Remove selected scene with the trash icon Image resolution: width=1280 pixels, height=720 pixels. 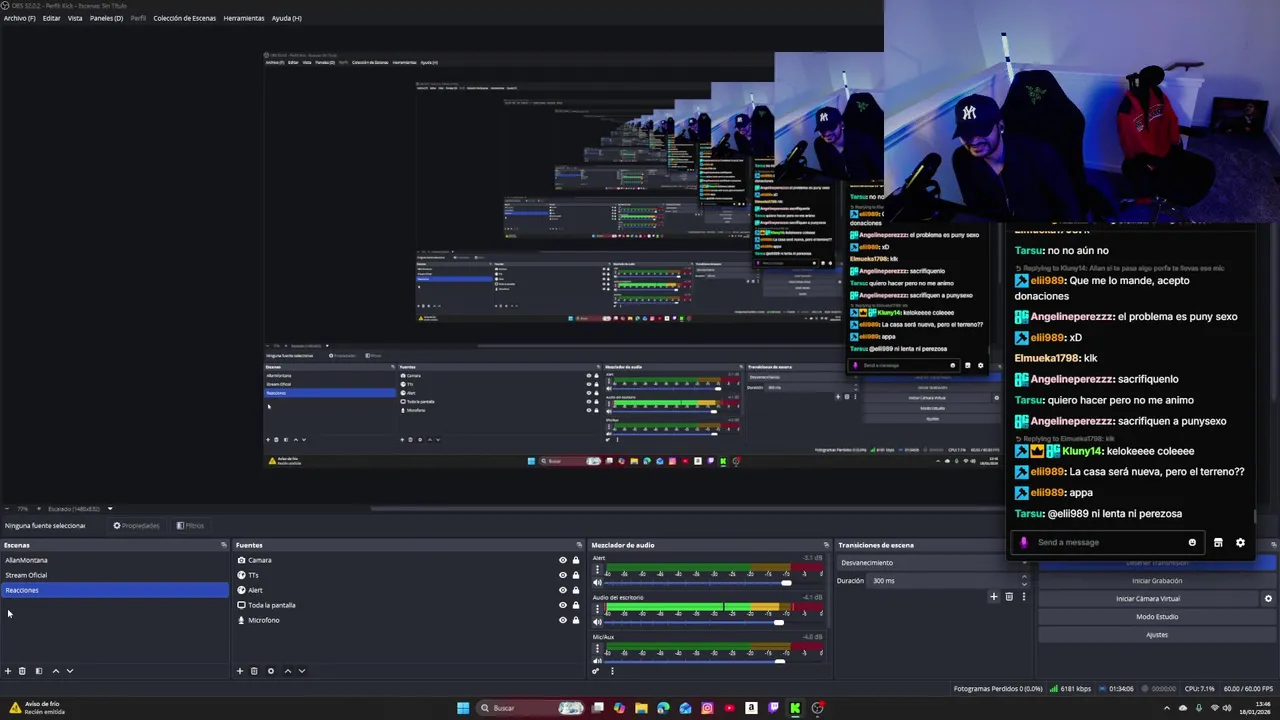(22, 671)
